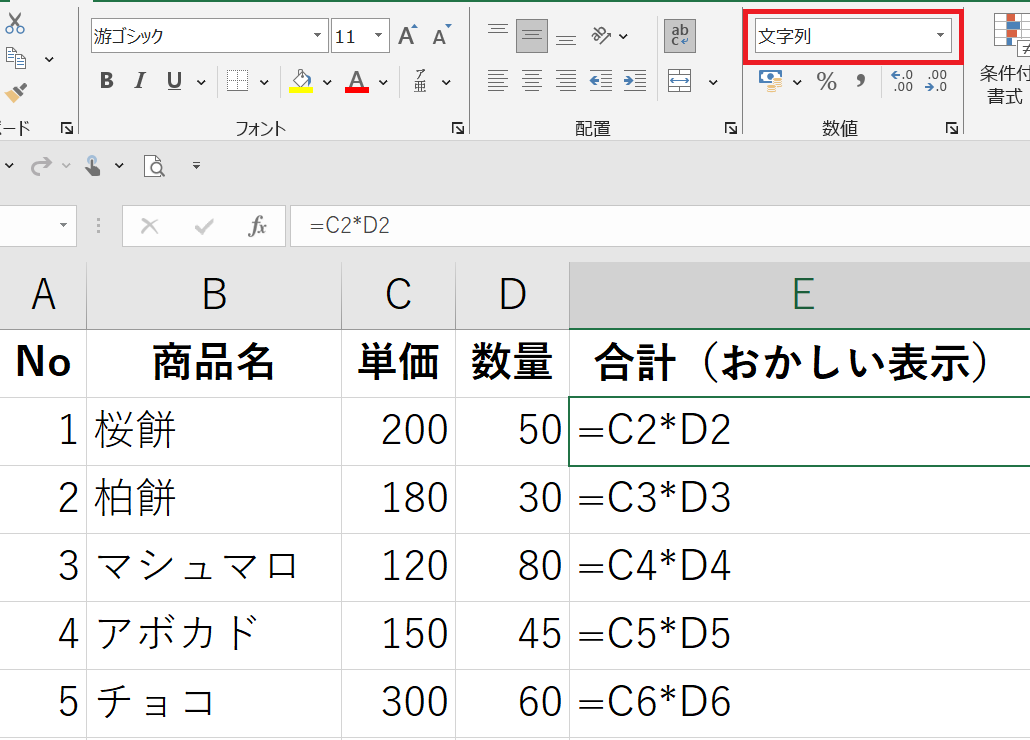Open the フォント group dialog launcher

coord(457,128)
